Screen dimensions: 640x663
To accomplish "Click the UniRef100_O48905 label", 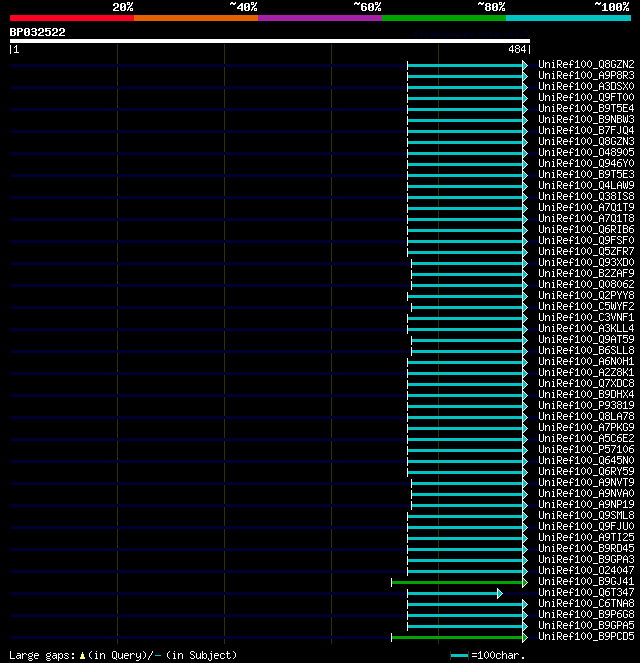I will (x=586, y=152).
